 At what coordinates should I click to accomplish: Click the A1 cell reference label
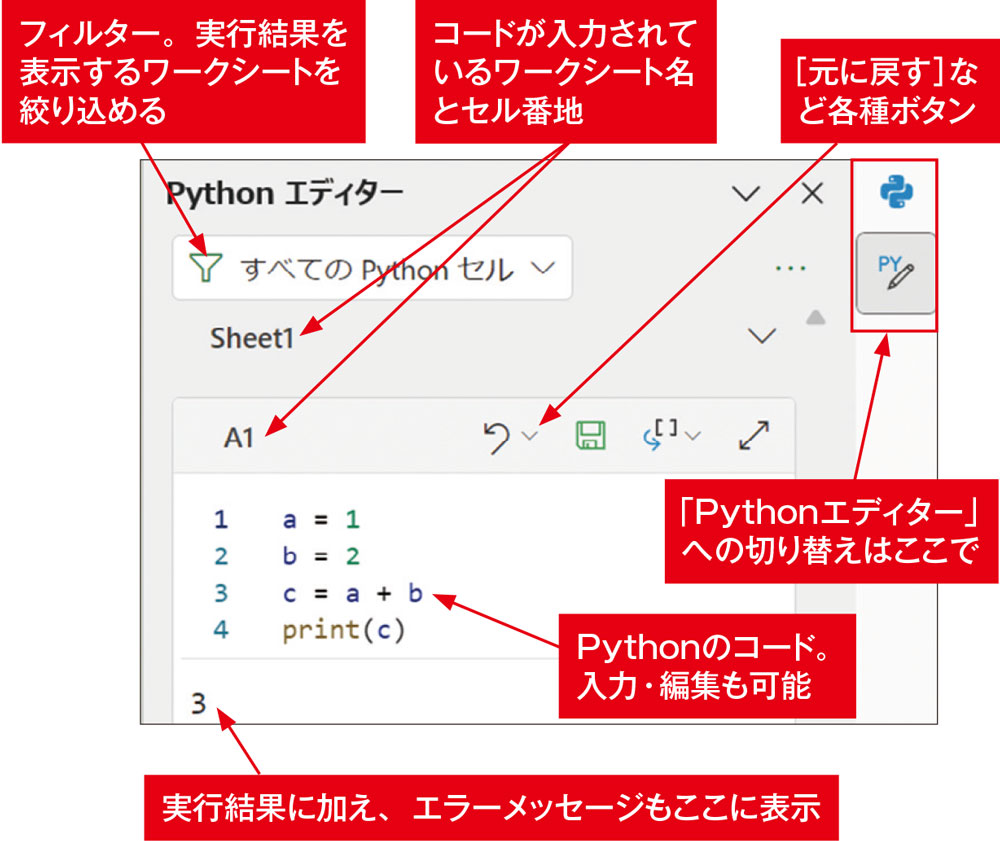tap(237, 435)
